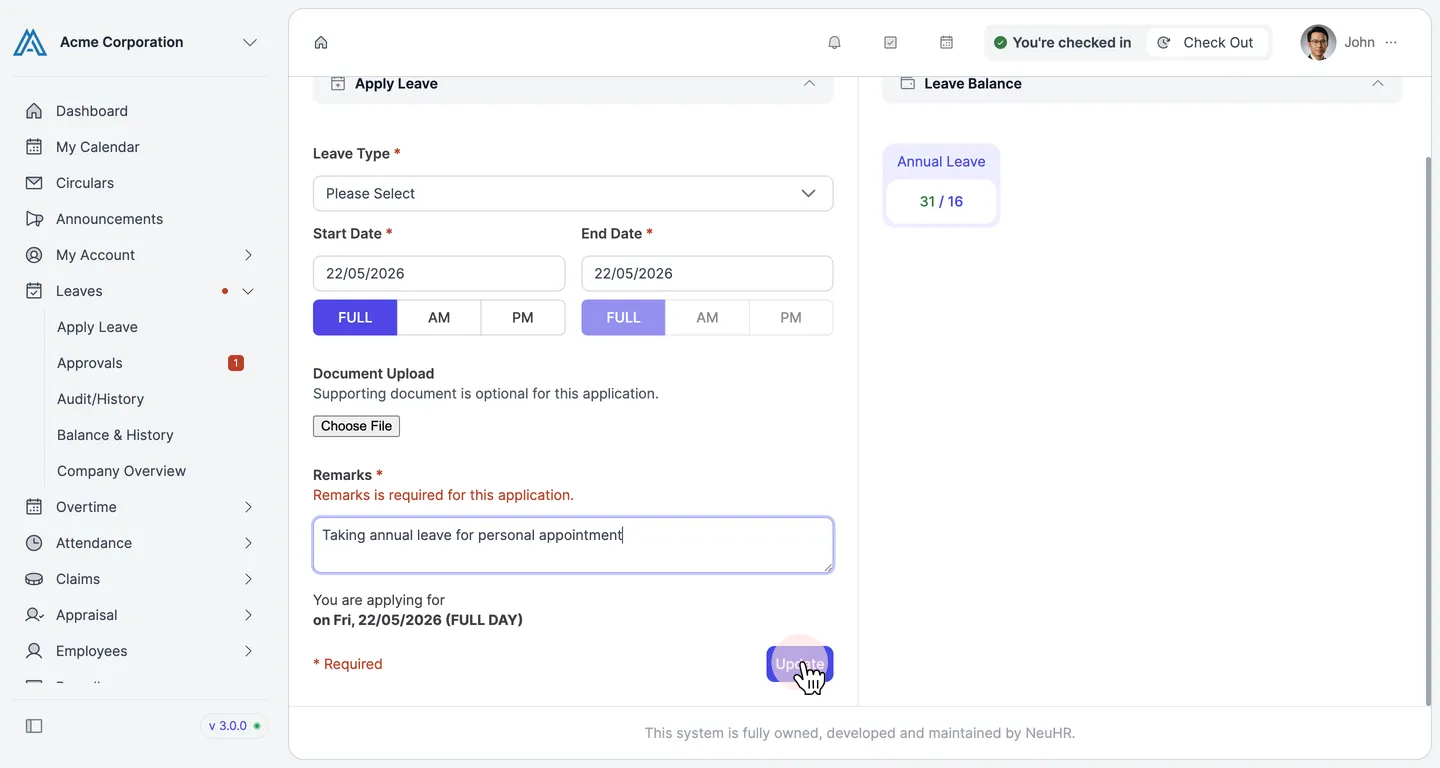Select FULL under End Date
Screen dimensions: 1440x768
pyautogui.click(x=623, y=318)
